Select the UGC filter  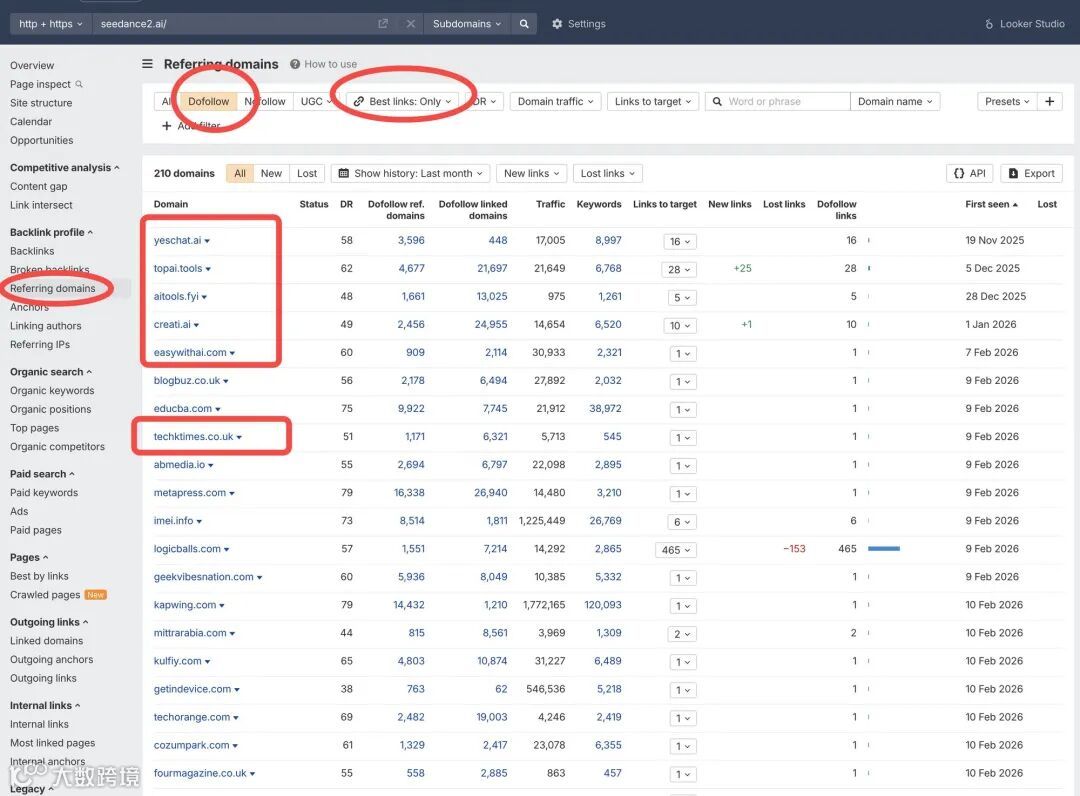point(315,101)
